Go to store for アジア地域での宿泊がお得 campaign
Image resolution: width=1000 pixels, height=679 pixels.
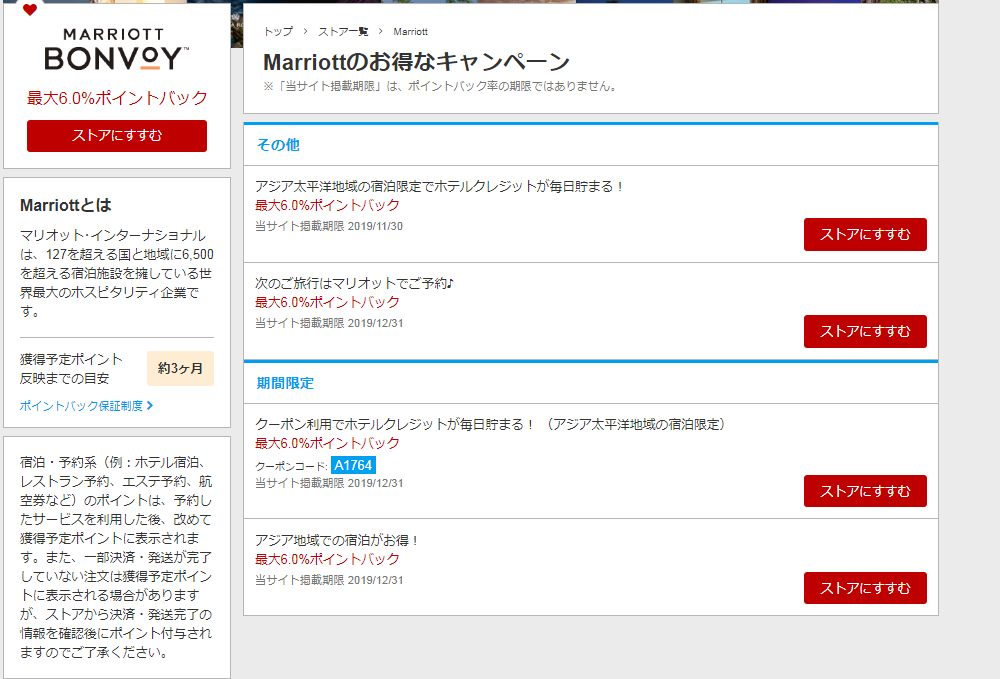tap(865, 588)
